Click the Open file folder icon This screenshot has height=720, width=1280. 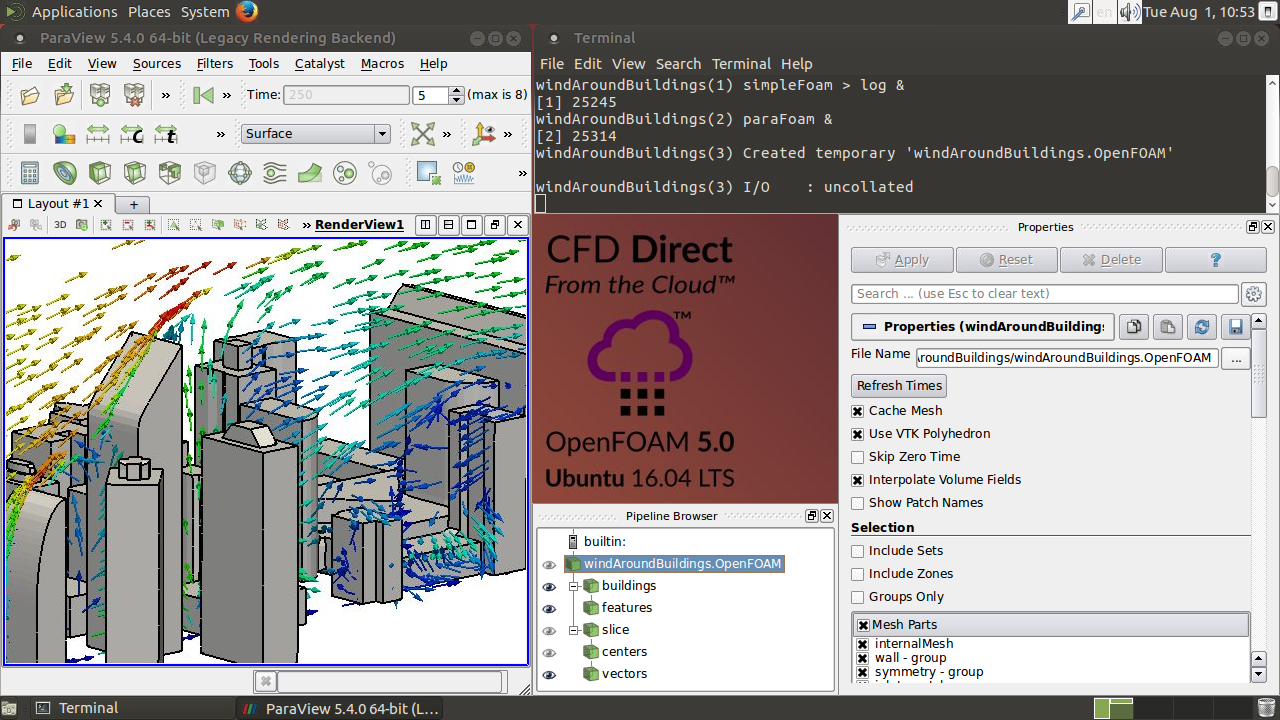pos(30,95)
